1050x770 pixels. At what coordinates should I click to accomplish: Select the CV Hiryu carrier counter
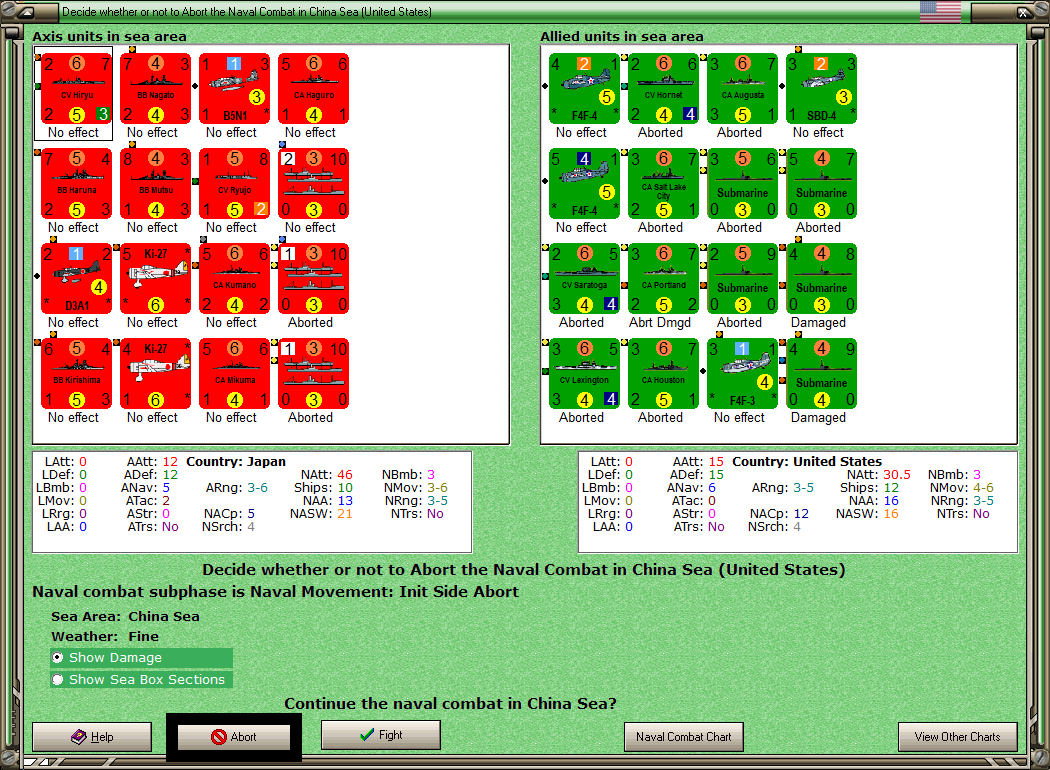pos(77,88)
